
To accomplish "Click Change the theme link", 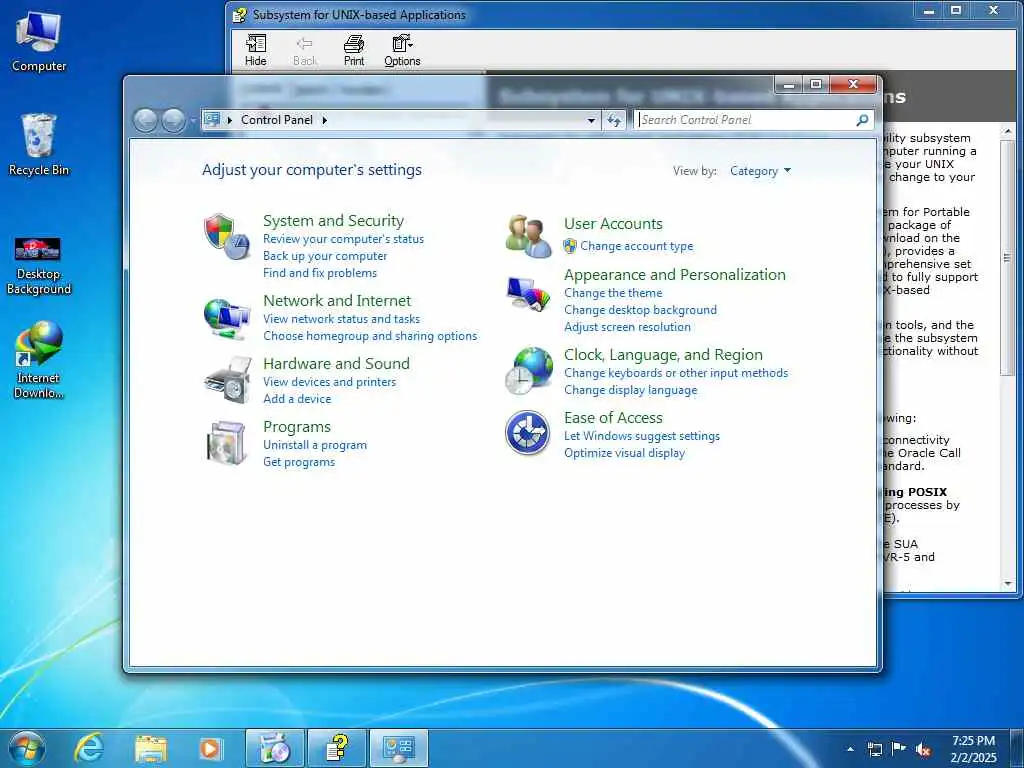I will (613, 293).
